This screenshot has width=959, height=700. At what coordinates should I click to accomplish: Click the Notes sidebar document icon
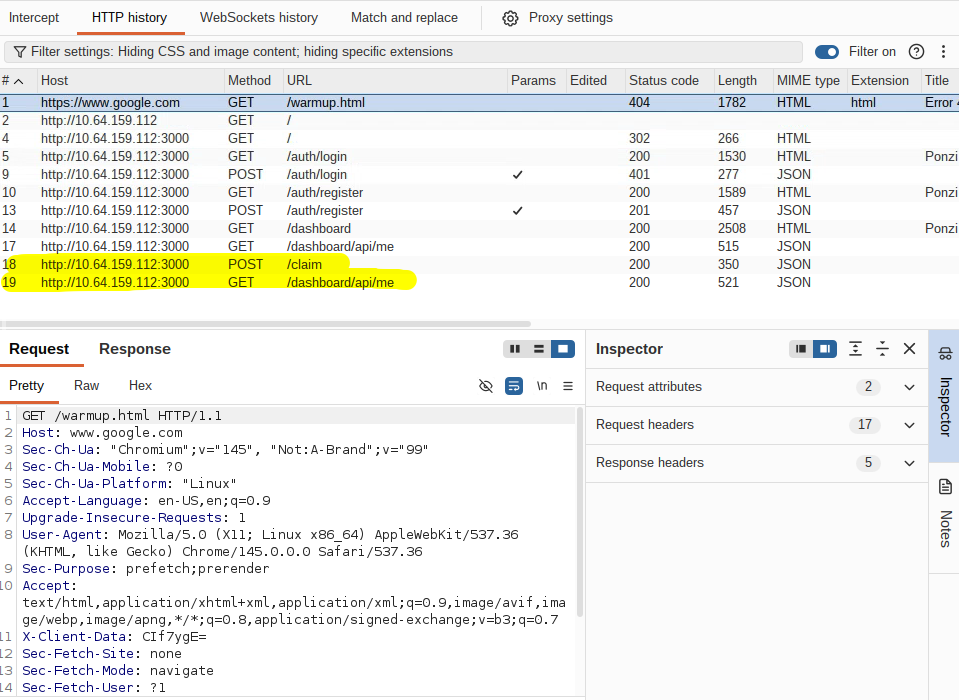tap(946, 487)
